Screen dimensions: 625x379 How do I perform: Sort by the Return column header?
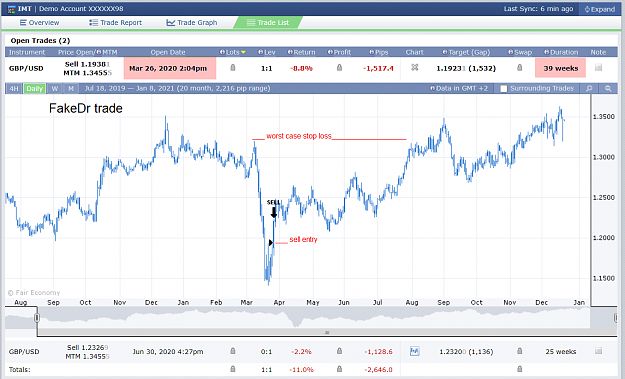pos(301,52)
